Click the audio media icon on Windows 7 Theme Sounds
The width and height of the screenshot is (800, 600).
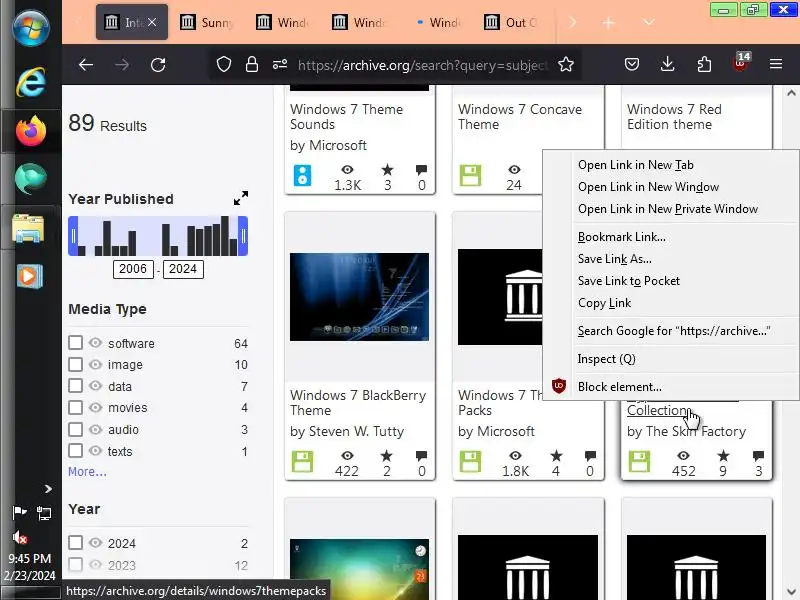(x=303, y=176)
